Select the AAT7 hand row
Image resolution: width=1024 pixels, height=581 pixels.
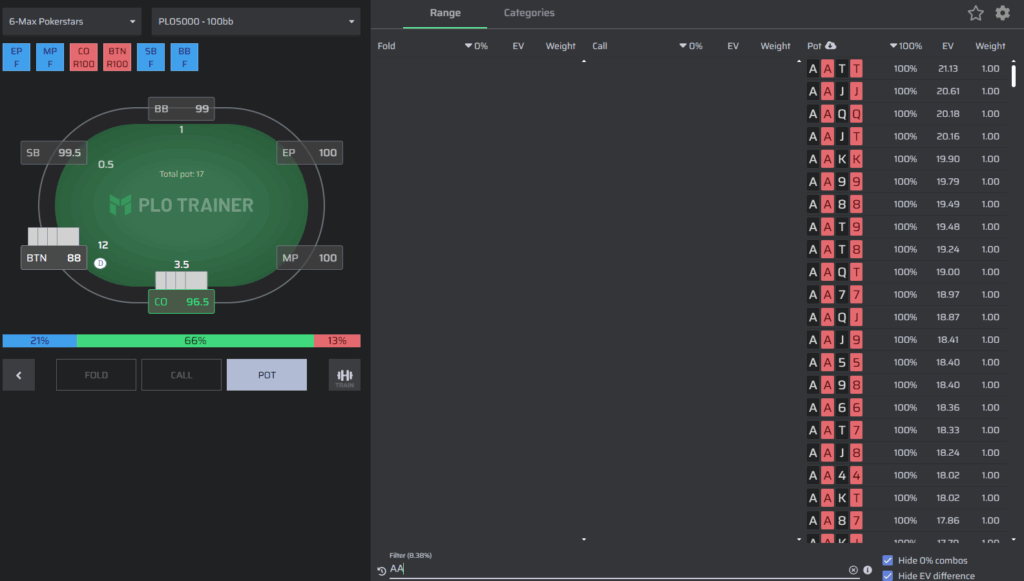pos(906,430)
